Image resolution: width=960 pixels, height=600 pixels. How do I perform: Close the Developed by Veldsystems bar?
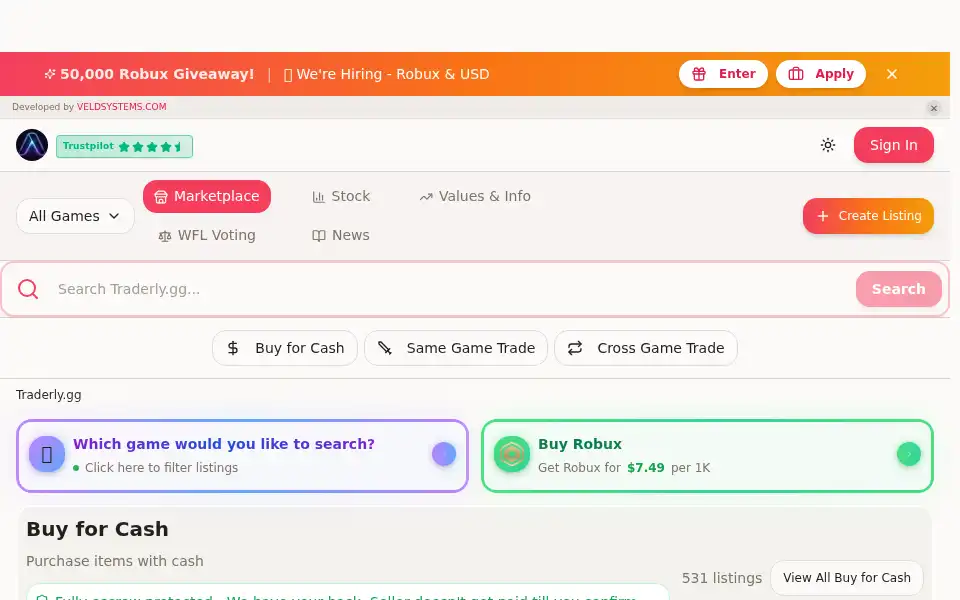tap(934, 108)
